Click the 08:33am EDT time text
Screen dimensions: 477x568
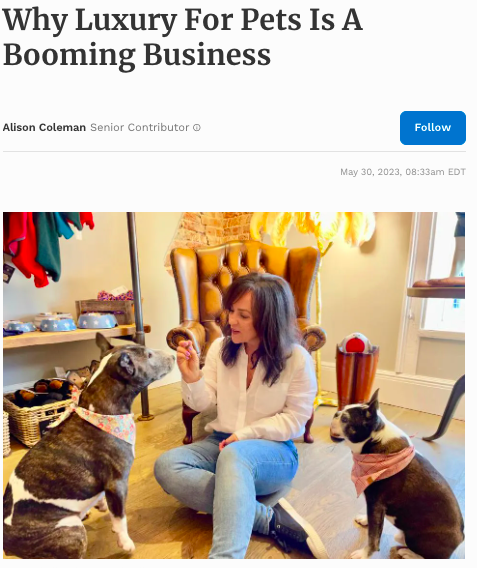click(x=436, y=172)
